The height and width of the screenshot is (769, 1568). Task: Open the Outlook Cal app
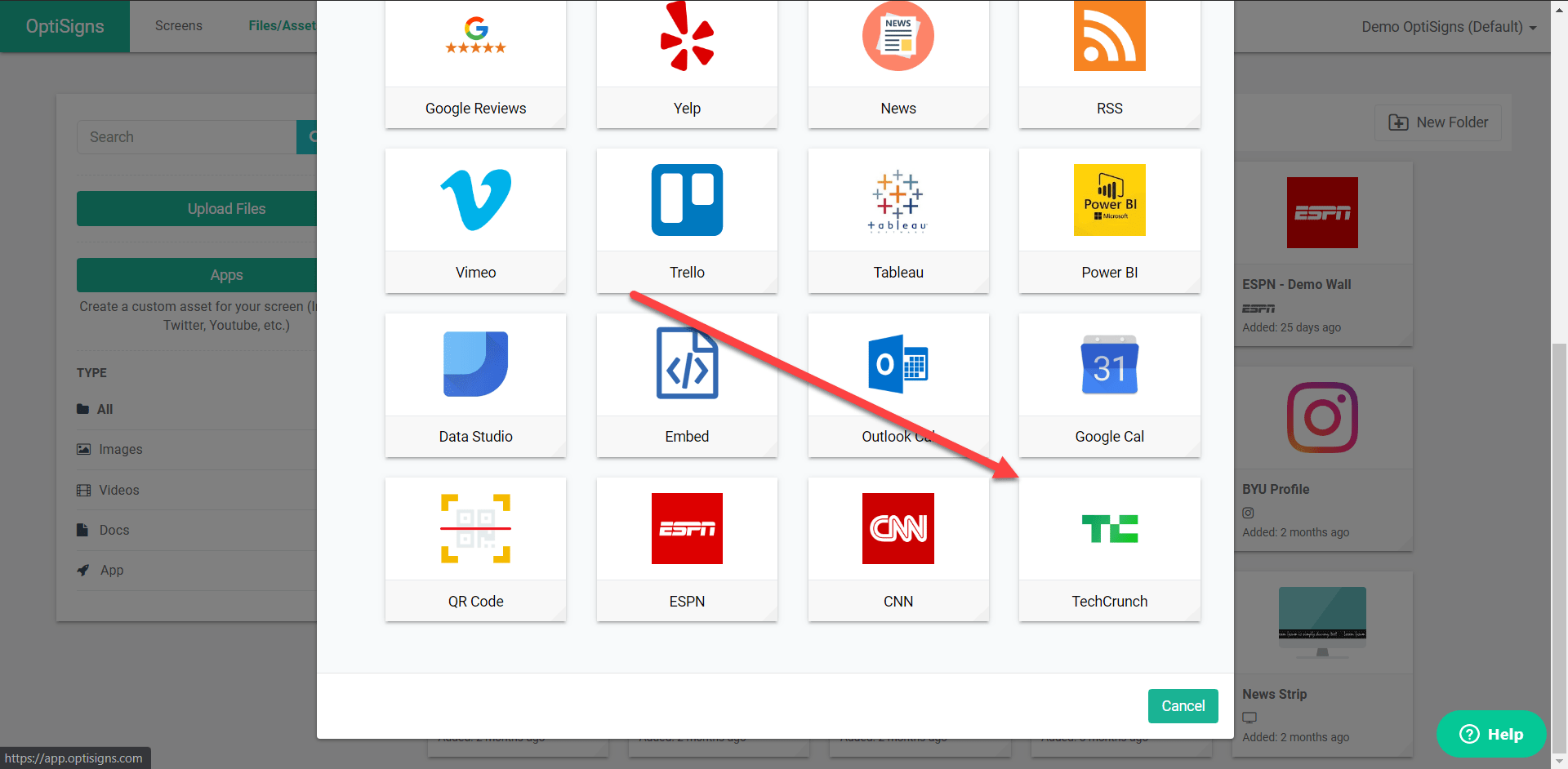tap(898, 385)
